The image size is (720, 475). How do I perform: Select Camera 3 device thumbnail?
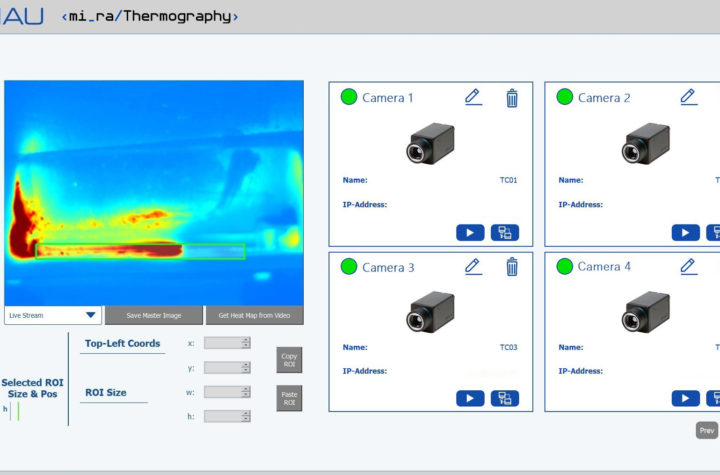[430, 312]
